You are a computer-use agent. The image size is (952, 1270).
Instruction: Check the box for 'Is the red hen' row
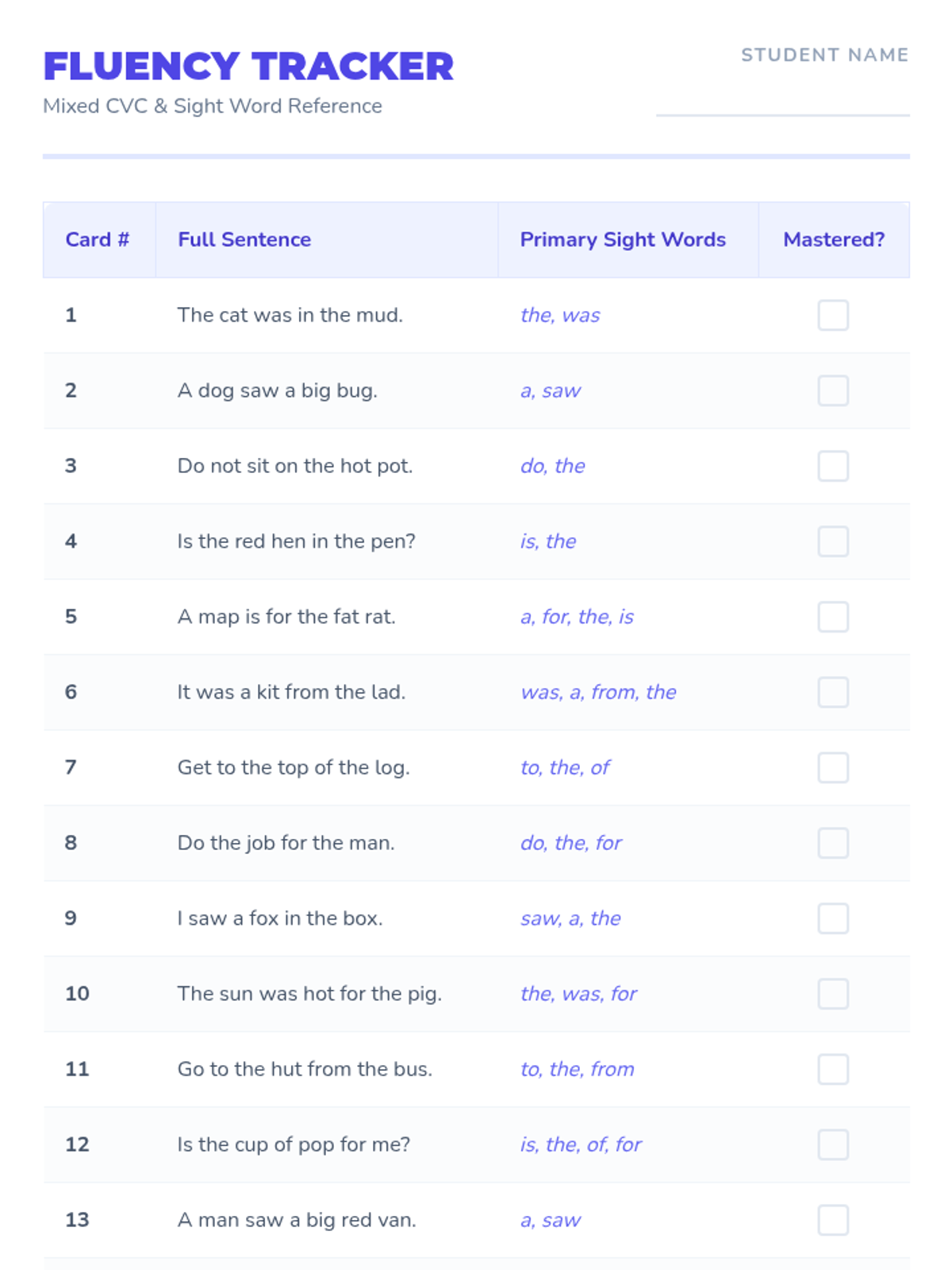[x=833, y=541]
